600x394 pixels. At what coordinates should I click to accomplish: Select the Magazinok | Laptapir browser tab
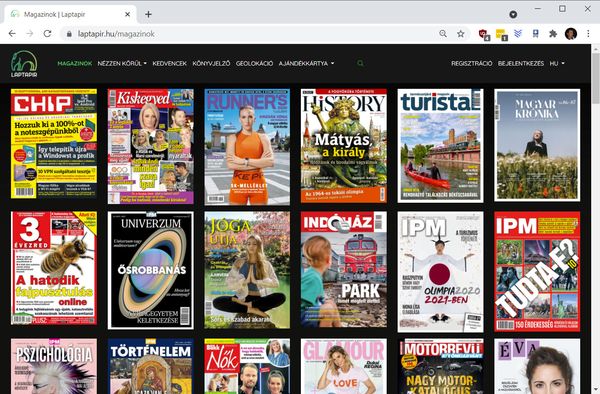70,14
